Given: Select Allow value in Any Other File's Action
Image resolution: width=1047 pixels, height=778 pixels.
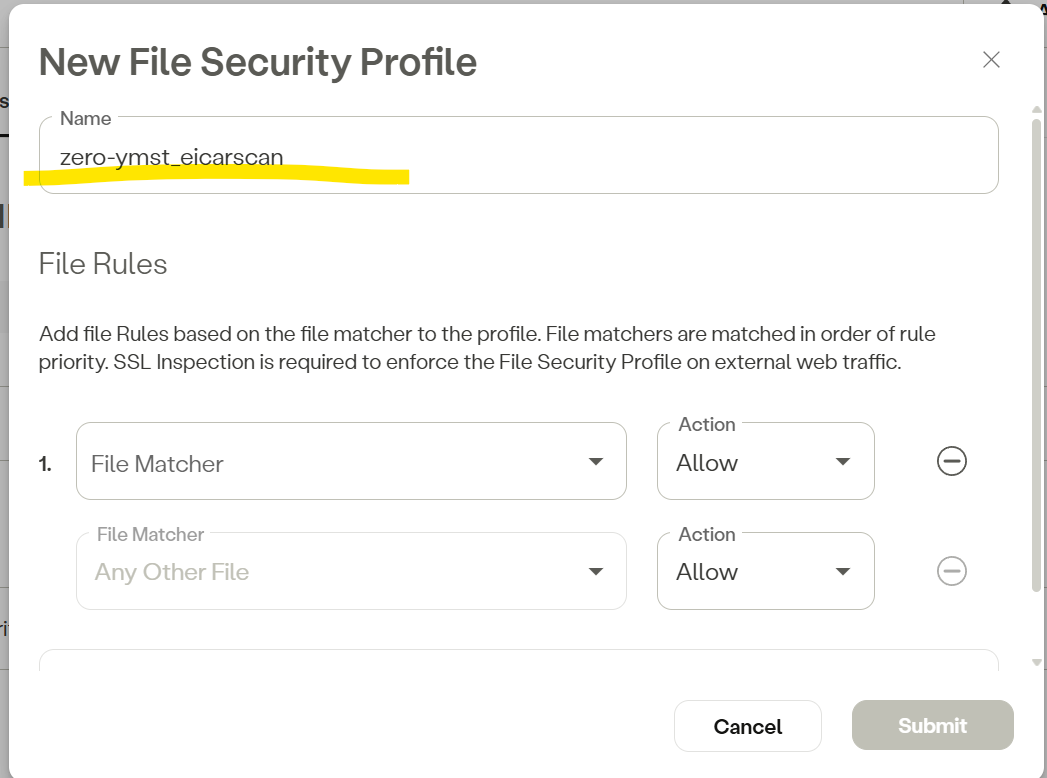Looking at the screenshot, I should coord(708,572).
